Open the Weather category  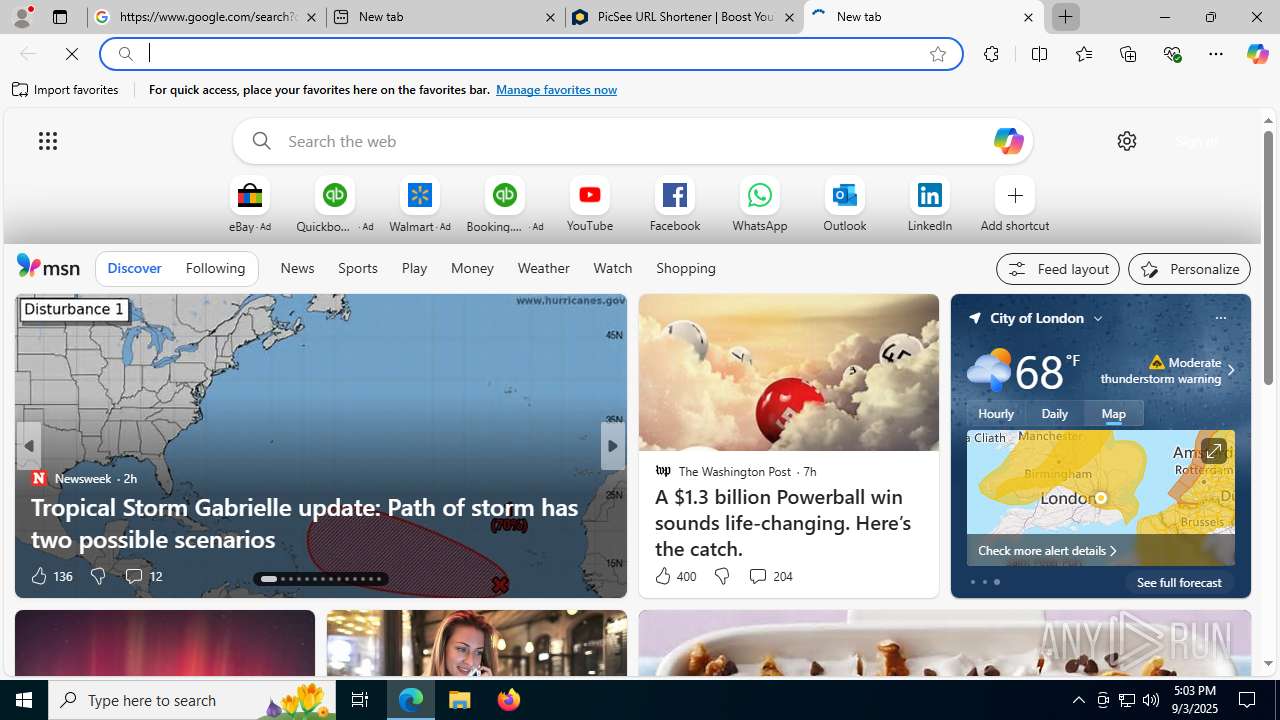543,268
